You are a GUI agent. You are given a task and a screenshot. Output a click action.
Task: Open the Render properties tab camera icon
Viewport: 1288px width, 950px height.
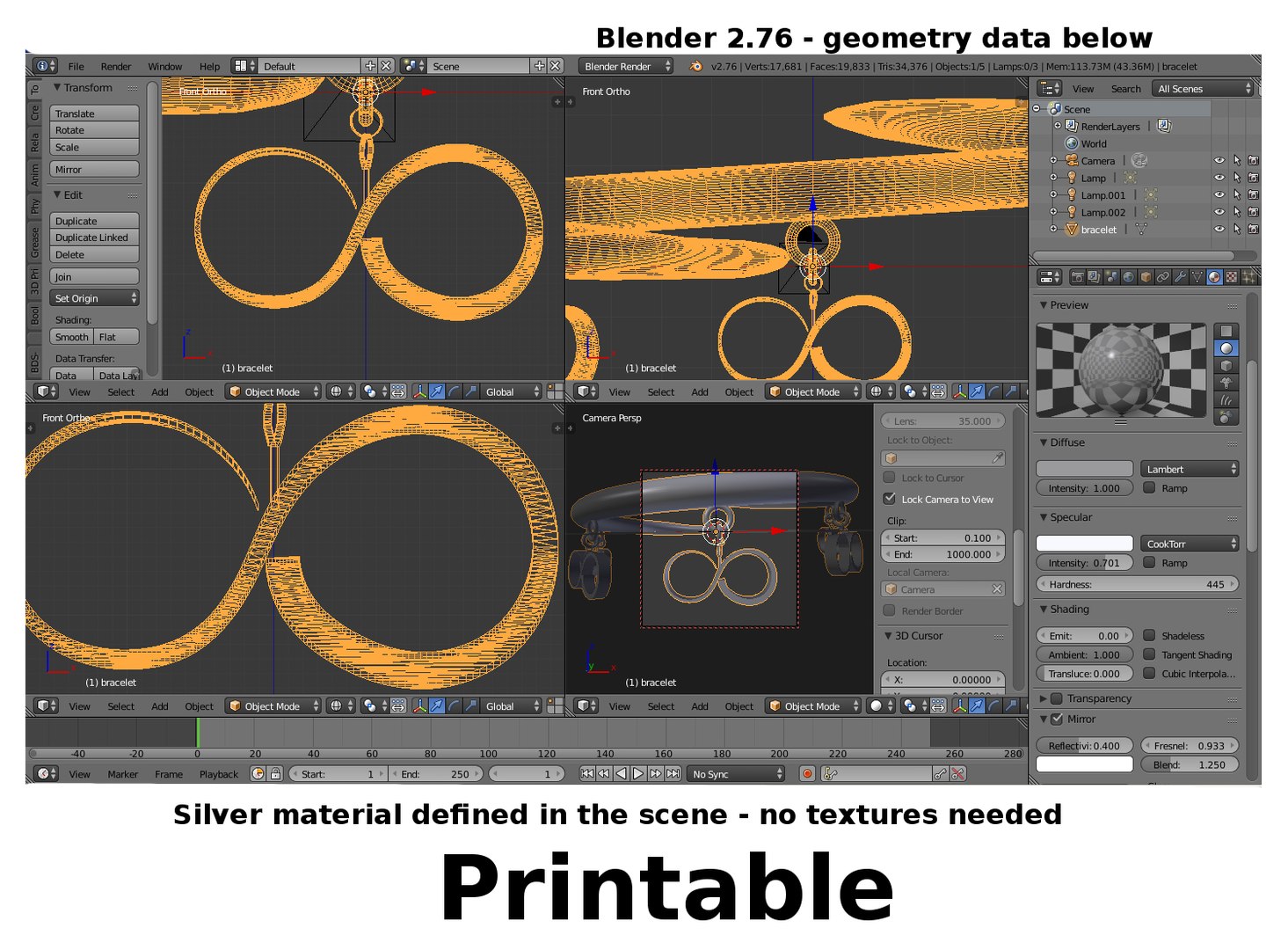point(1077,277)
